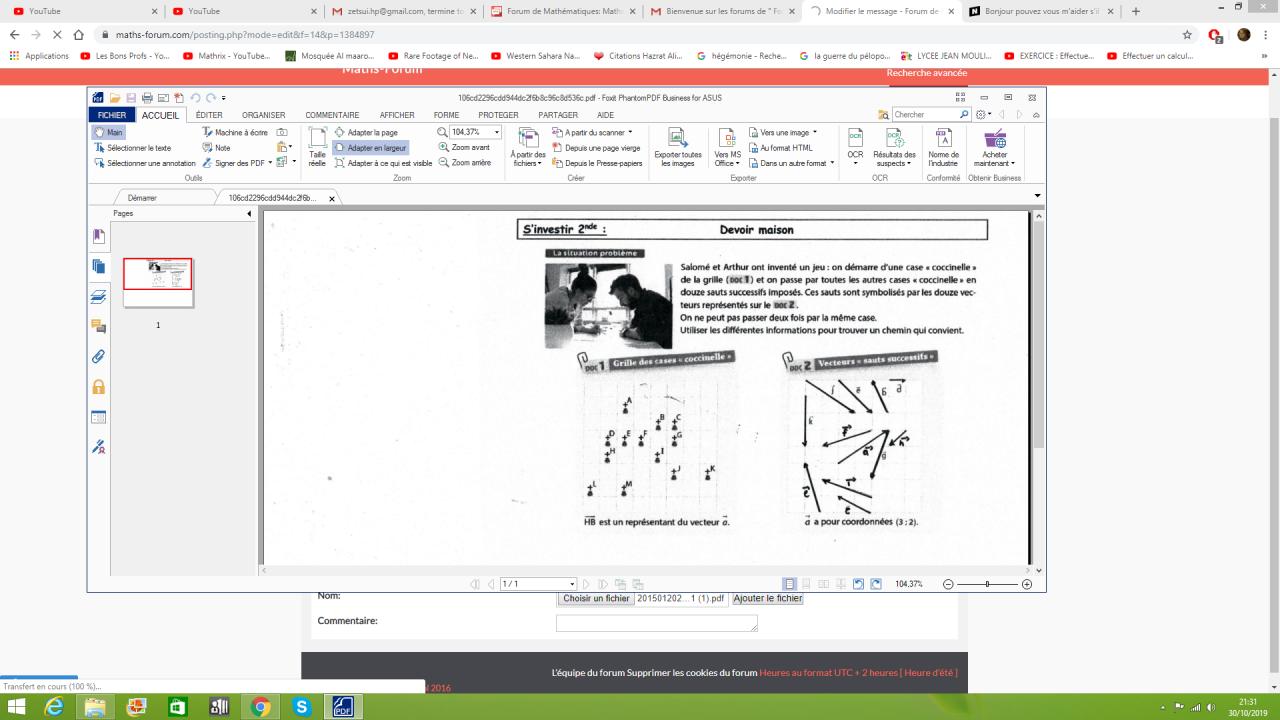1280x720 pixels.
Task: Click the open file icon in quick access toolbar
Action: click(x=115, y=98)
